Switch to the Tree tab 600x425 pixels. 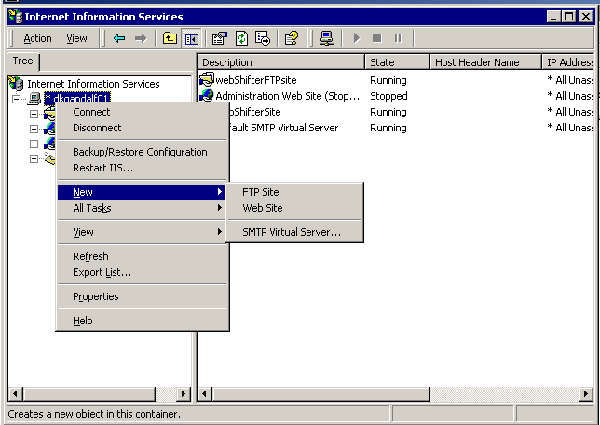pos(23,61)
